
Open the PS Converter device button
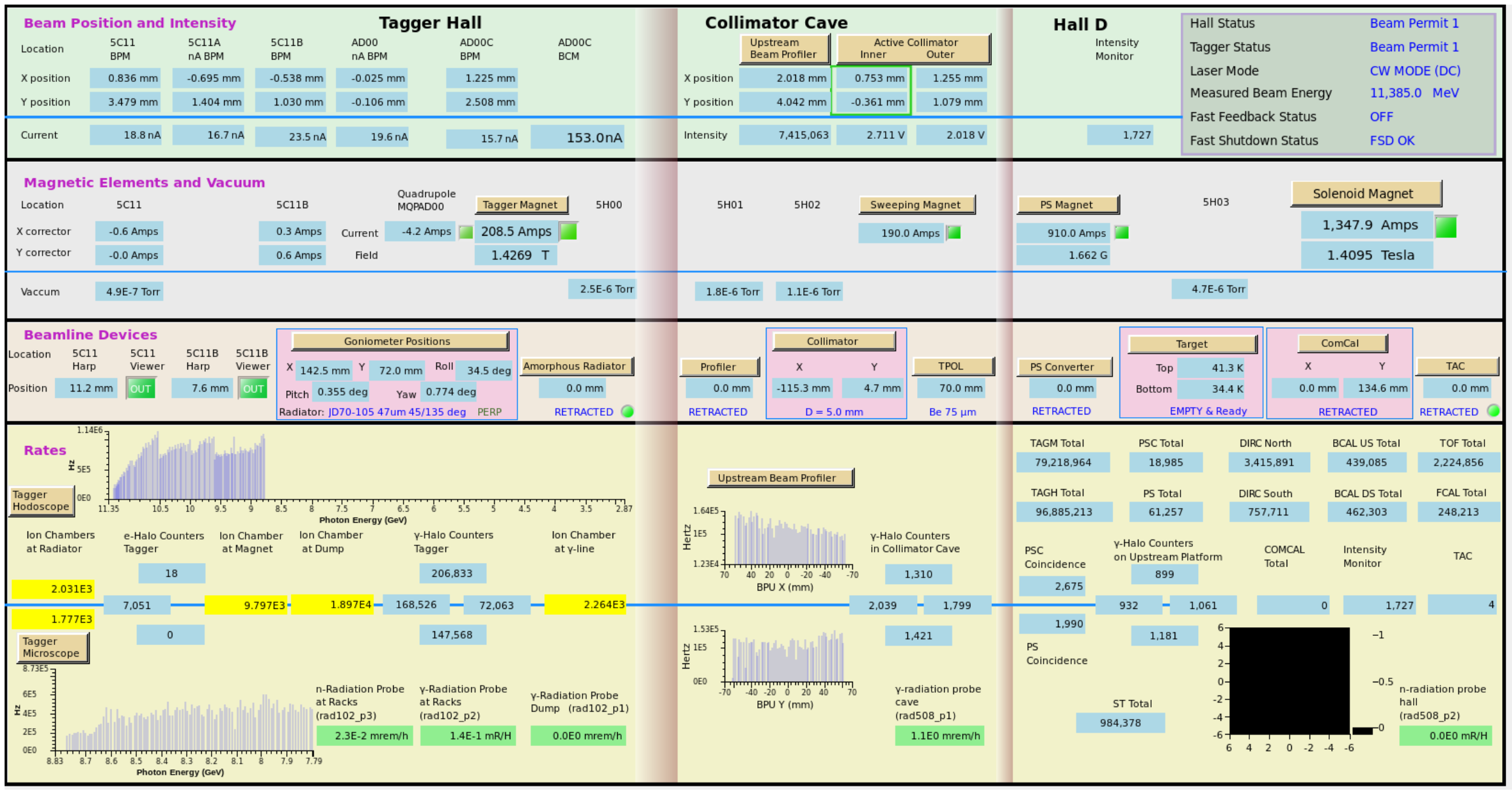click(x=1063, y=367)
